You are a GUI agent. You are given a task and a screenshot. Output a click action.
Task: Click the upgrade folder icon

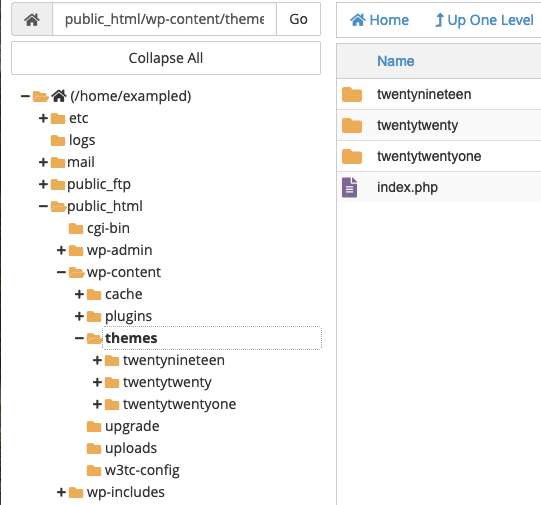[x=94, y=426]
